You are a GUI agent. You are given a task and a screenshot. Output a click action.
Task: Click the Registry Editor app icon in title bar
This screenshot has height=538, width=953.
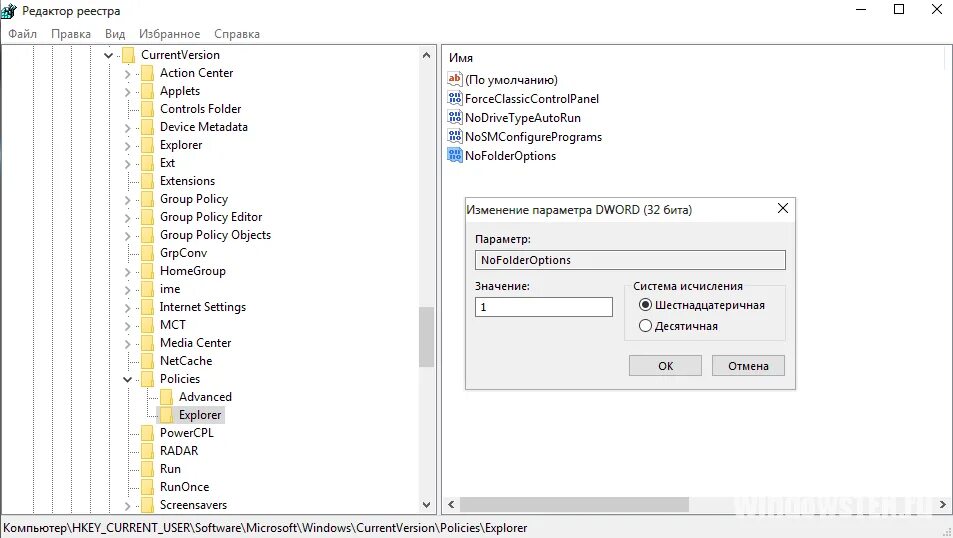(x=9, y=11)
